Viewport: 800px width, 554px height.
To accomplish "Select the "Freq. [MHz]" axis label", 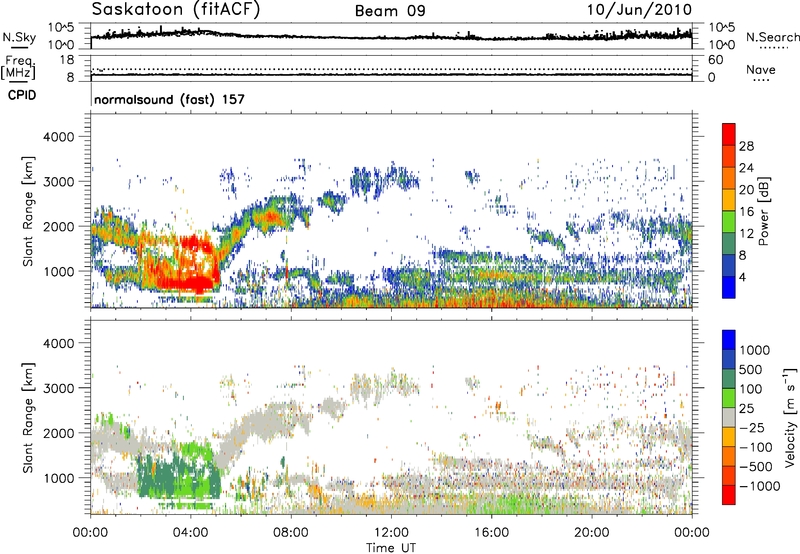I will click(19, 68).
